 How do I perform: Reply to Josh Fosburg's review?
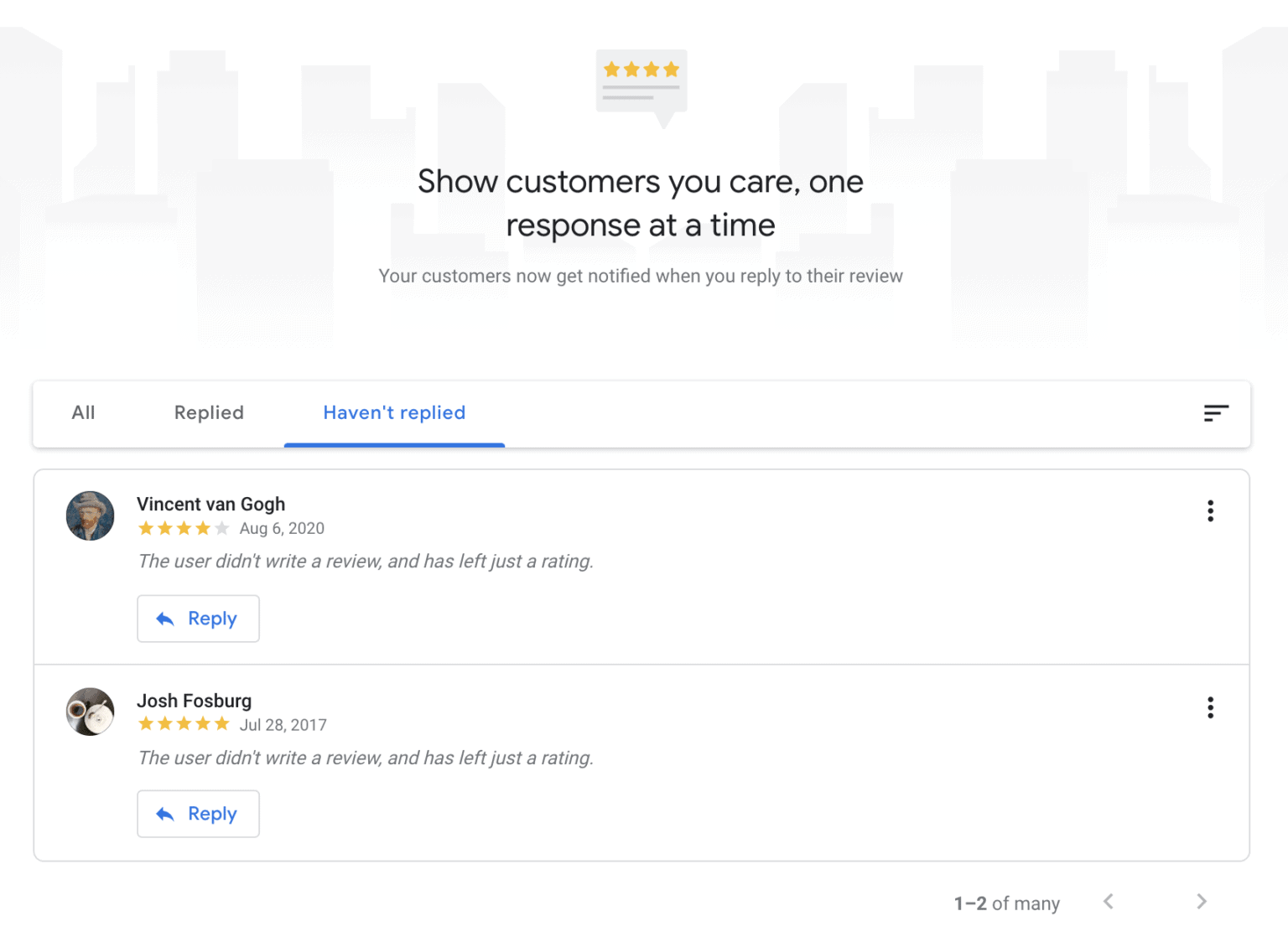198,813
